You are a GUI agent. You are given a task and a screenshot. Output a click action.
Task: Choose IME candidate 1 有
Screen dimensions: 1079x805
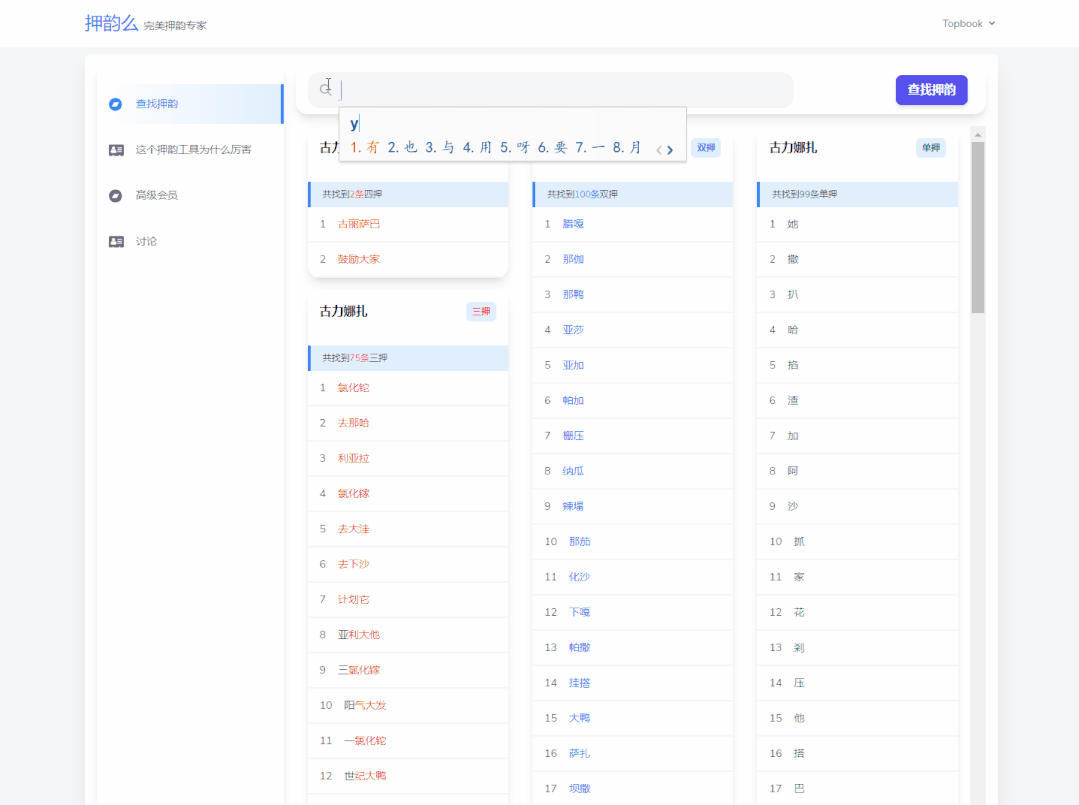tap(365, 147)
